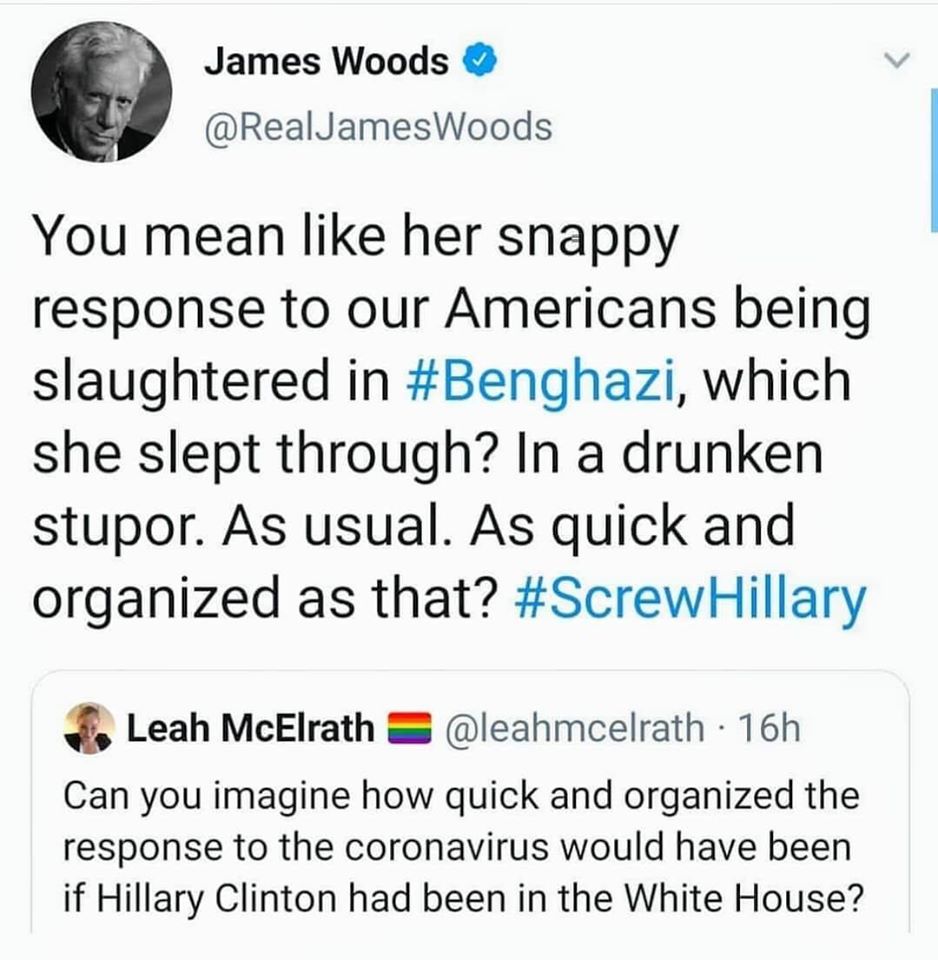This screenshot has height=960, width=938.
Task: Click the blue scrollbar on right edge
Action: tap(934, 160)
